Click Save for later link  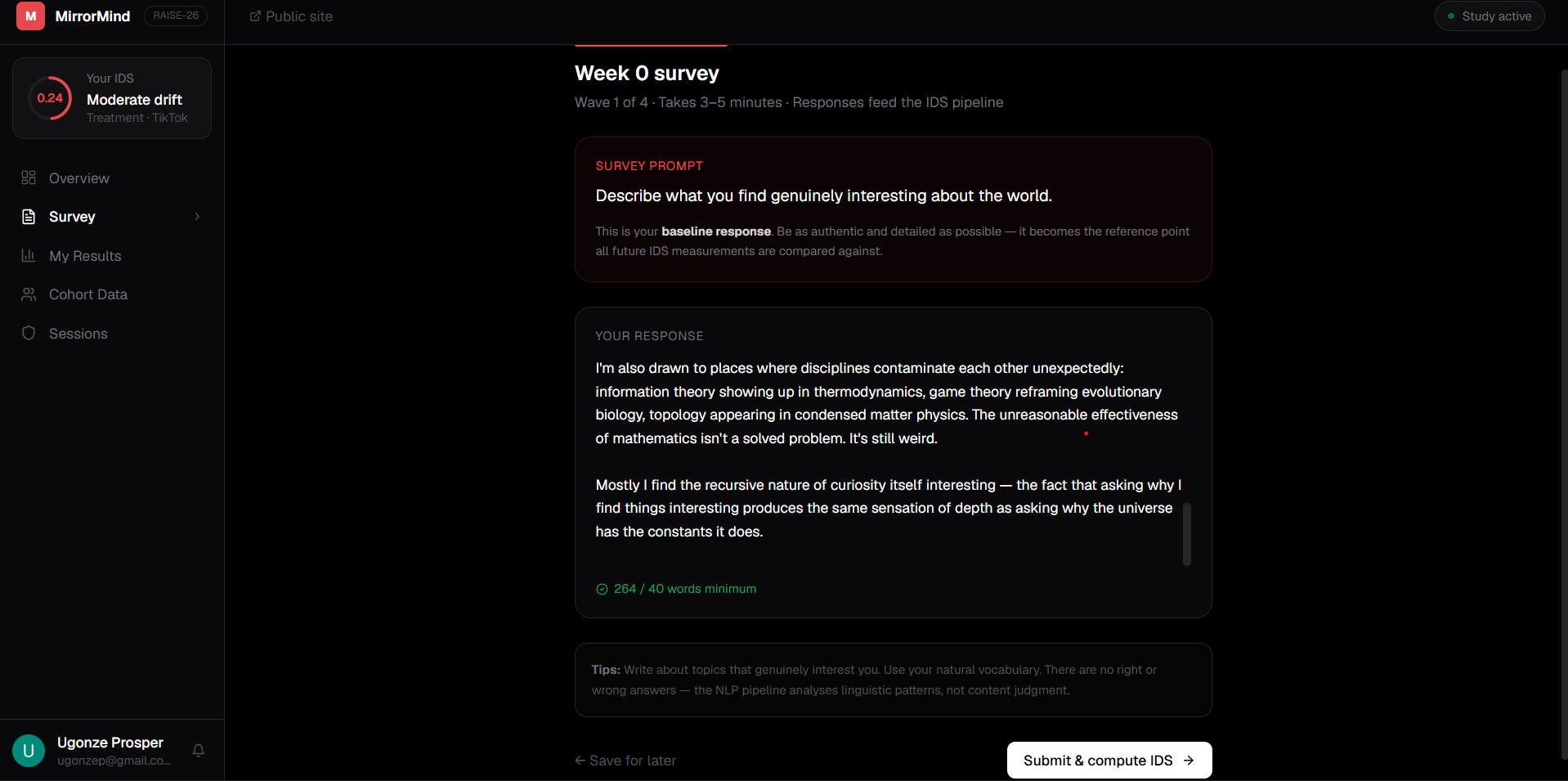tap(625, 761)
